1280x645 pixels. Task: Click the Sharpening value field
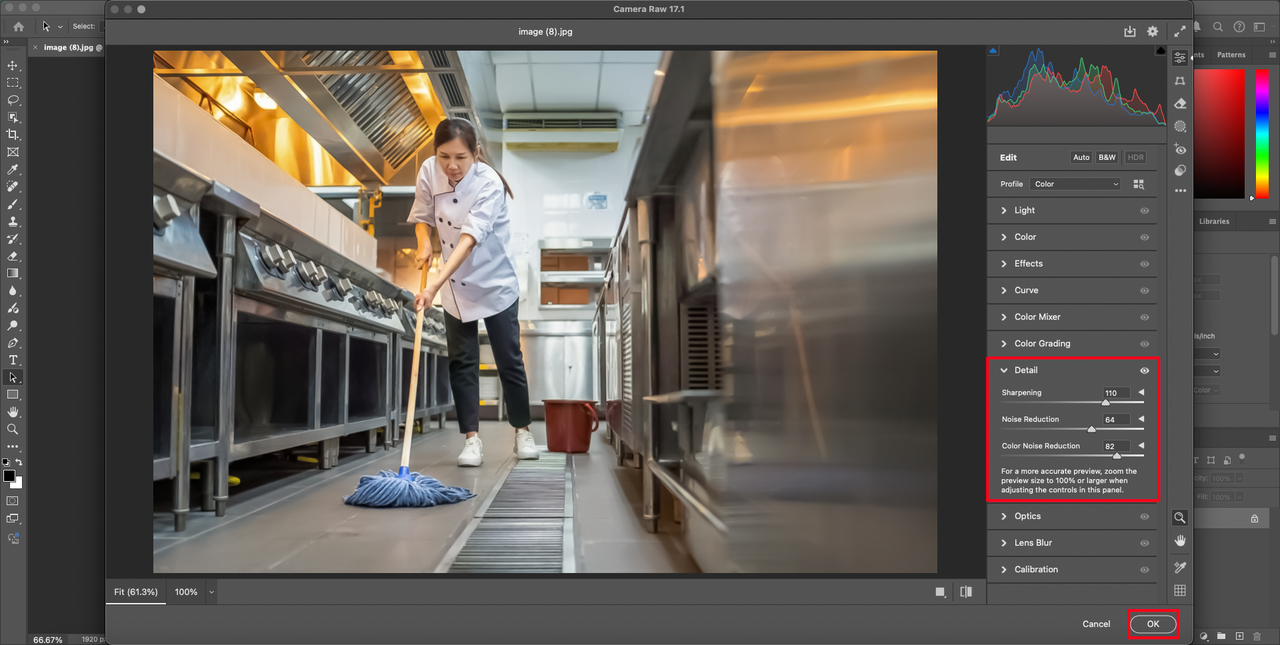1116,393
